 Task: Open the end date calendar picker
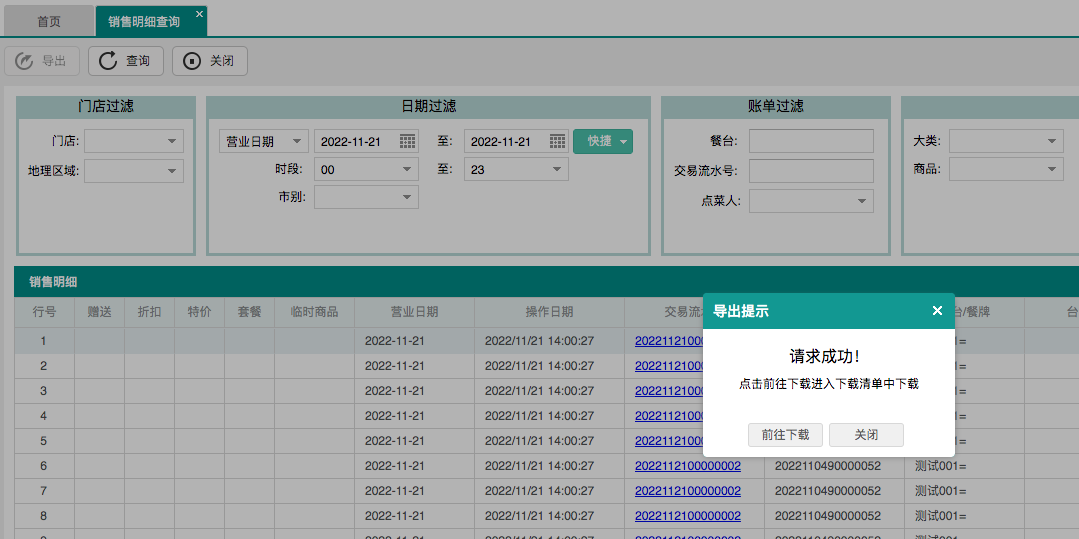pyautogui.click(x=558, y=142)
